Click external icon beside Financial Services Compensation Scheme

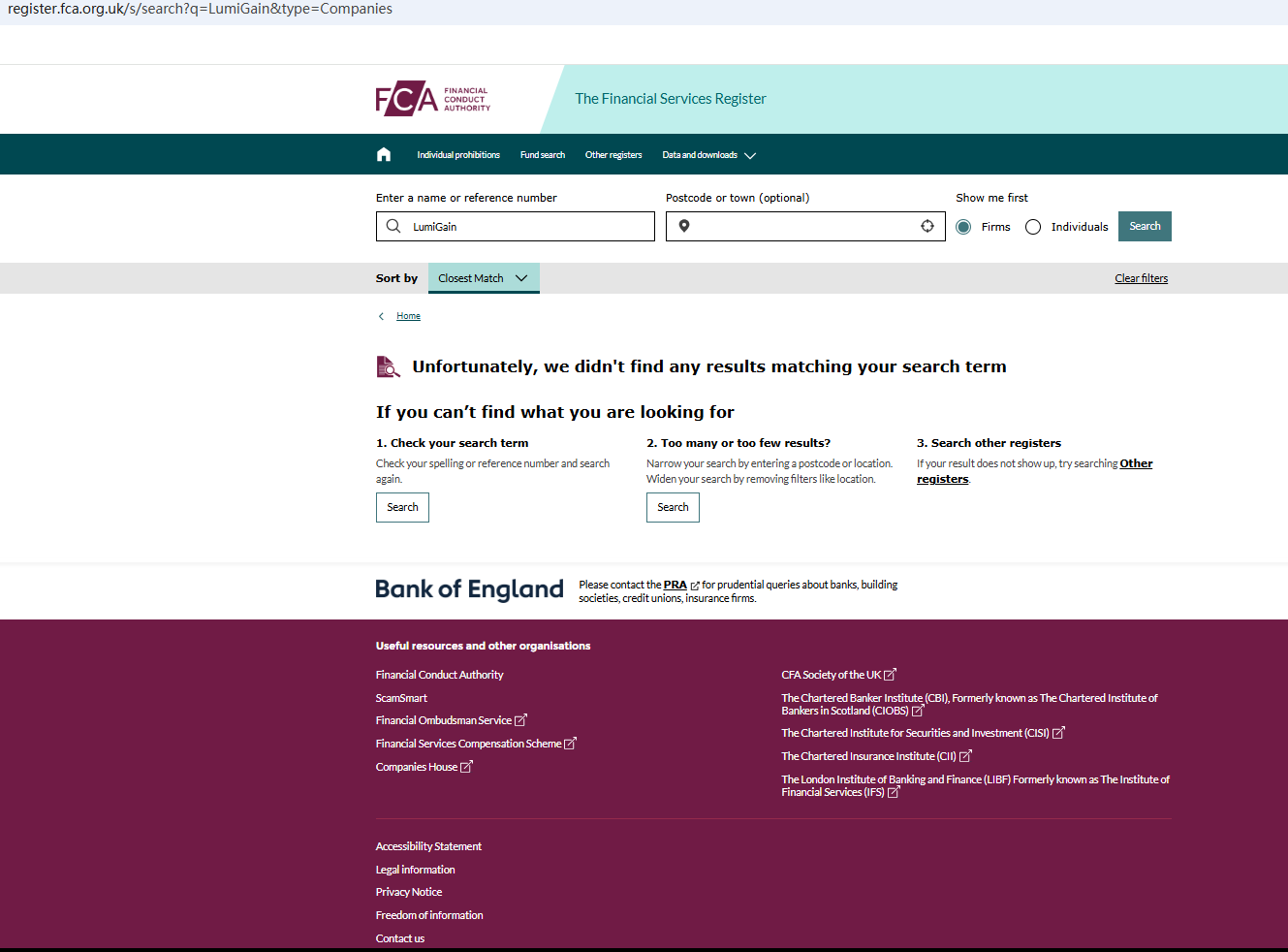(570, 744)
